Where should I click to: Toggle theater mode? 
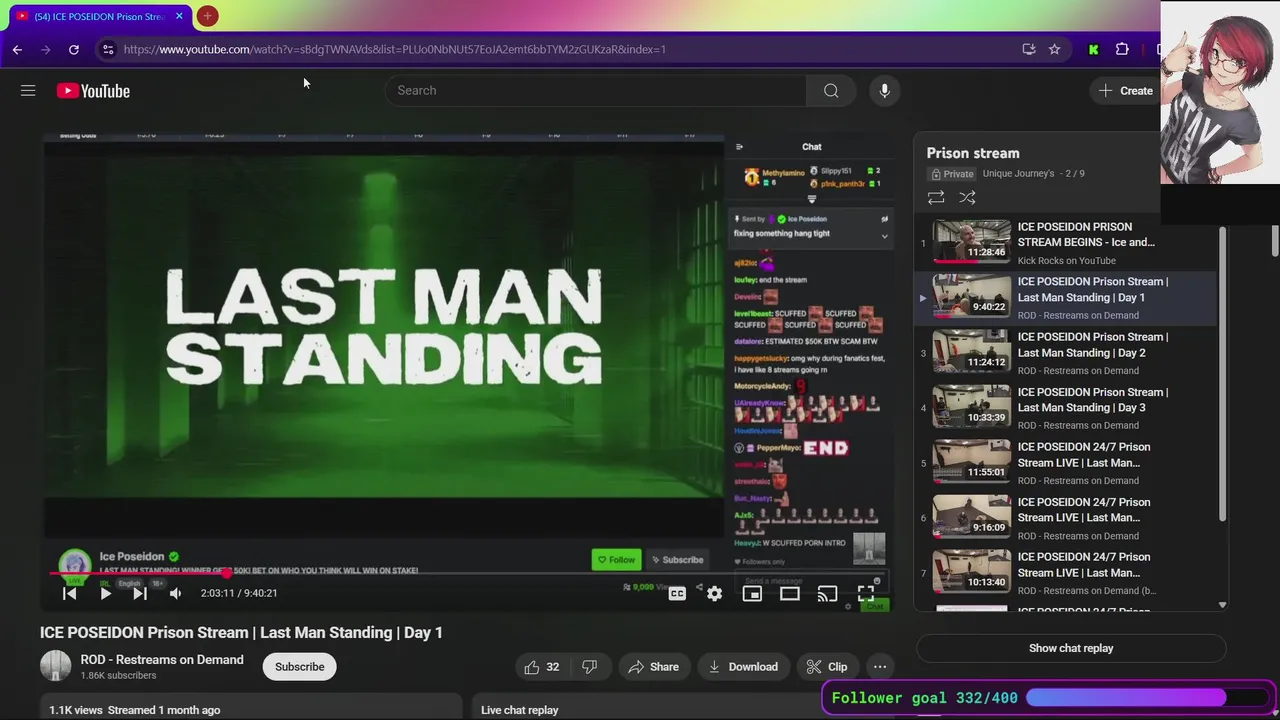789,593
